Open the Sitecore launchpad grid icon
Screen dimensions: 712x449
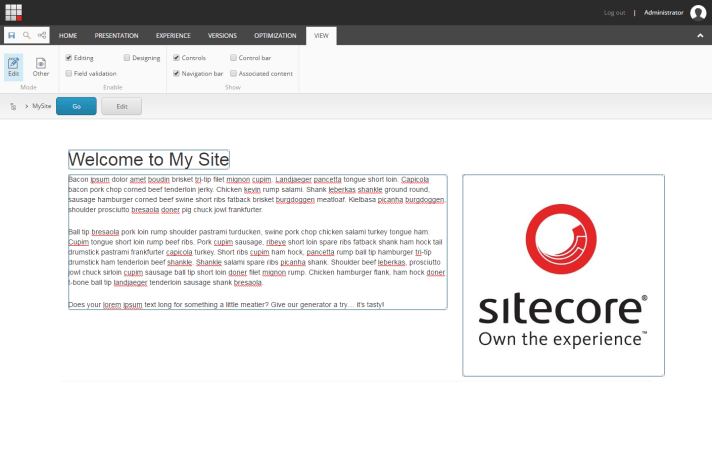point(13,12)
